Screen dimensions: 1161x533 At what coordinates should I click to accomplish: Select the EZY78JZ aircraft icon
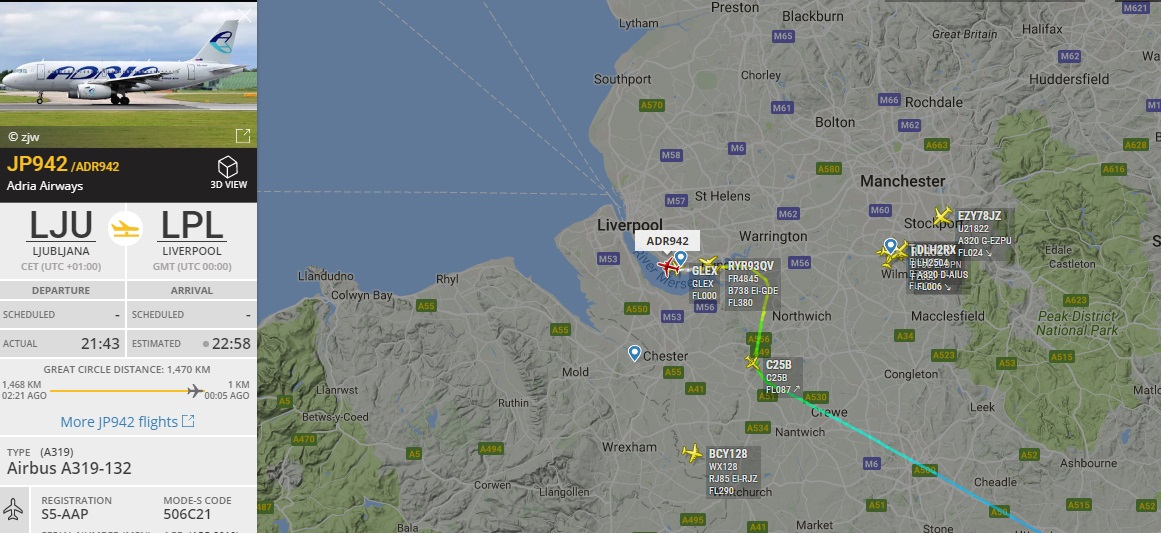click(x=942, y=216)
